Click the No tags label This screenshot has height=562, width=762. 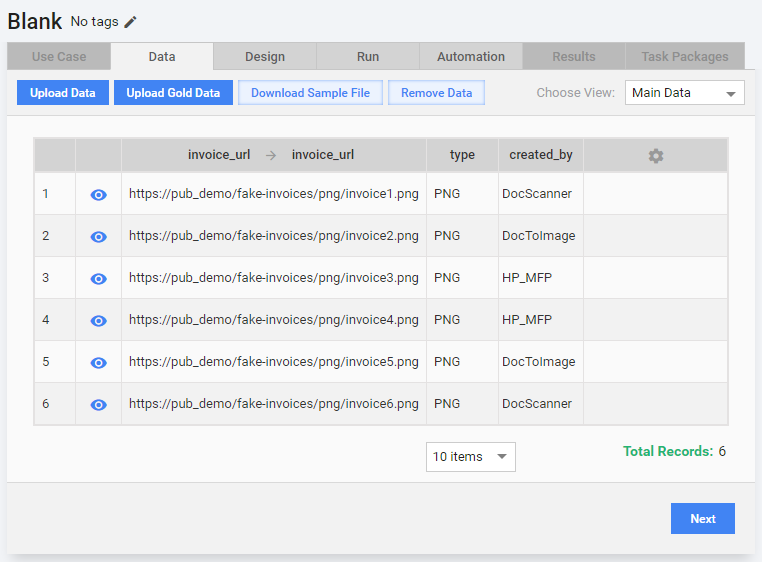pyautogui.click(x=94, y=22)
